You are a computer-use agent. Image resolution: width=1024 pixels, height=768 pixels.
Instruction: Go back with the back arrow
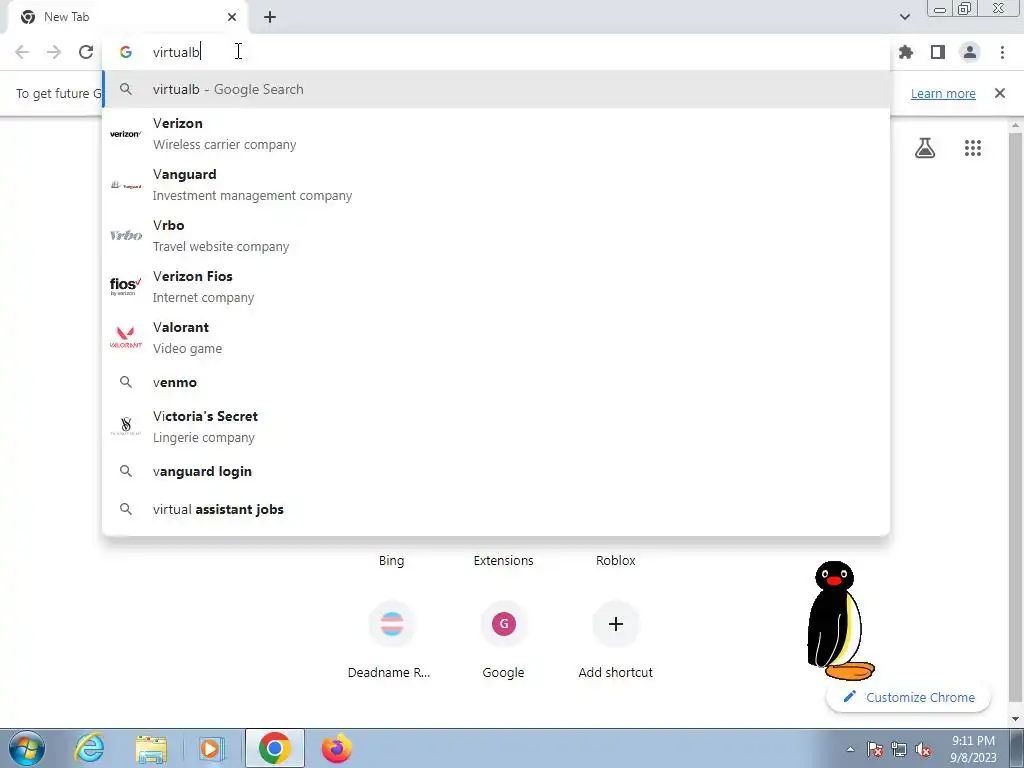click(22, 52)
